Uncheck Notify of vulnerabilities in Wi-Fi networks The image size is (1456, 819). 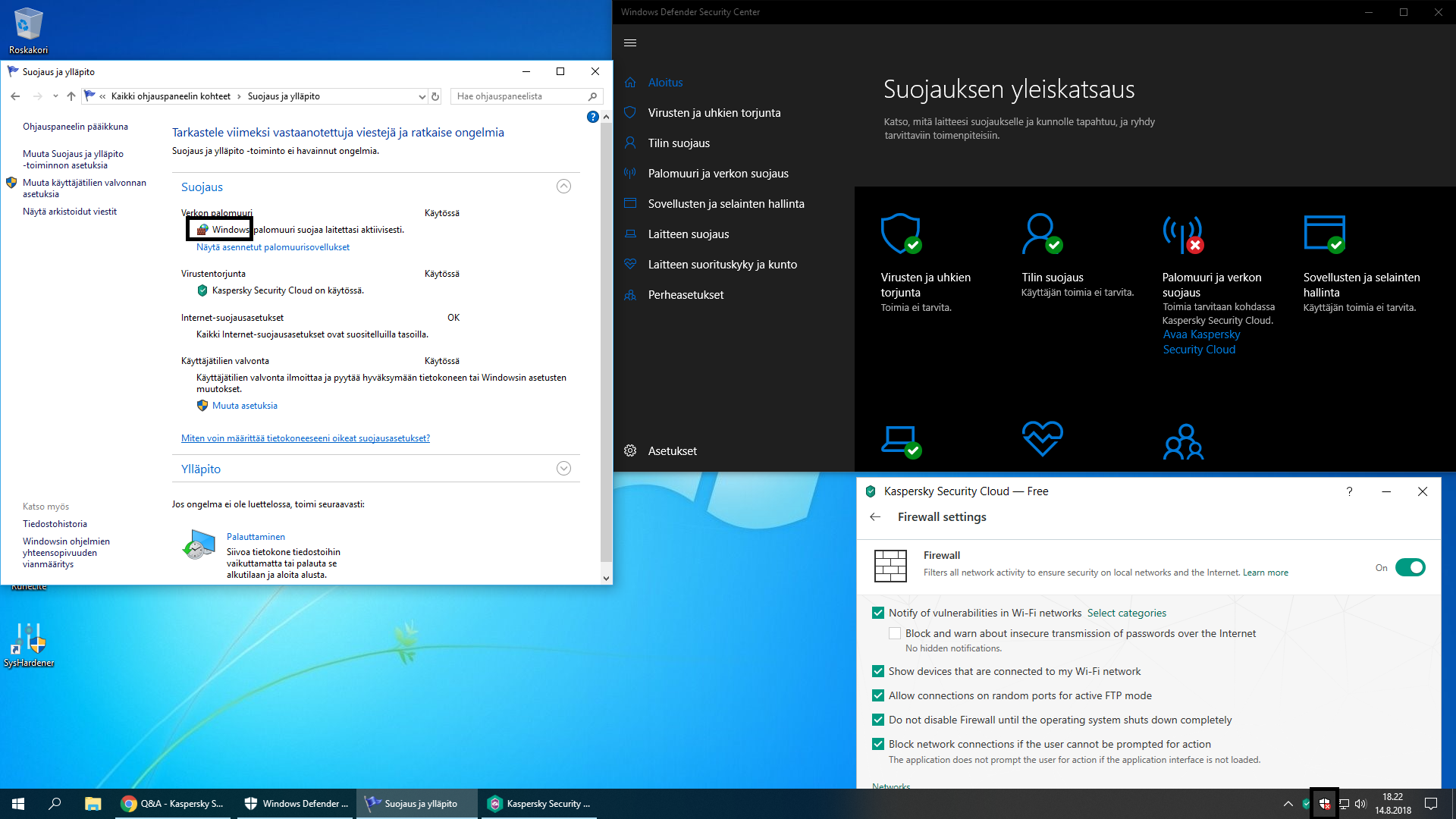878,613
